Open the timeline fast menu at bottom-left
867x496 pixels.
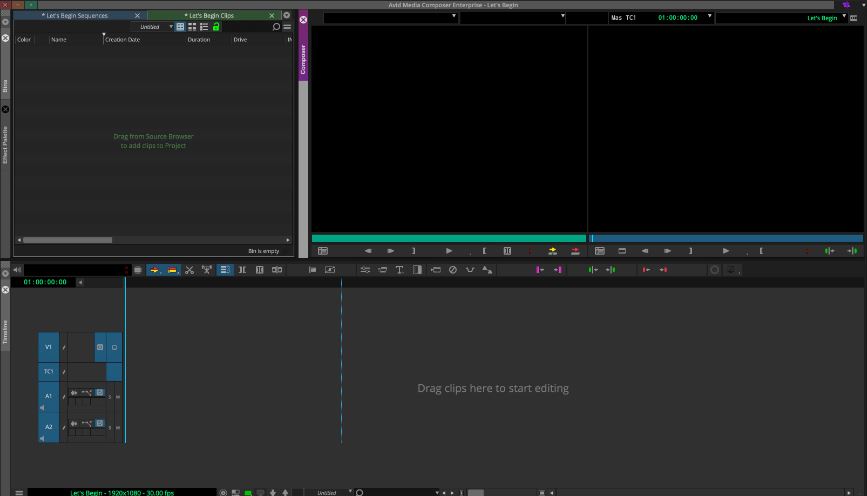[19, 492]
